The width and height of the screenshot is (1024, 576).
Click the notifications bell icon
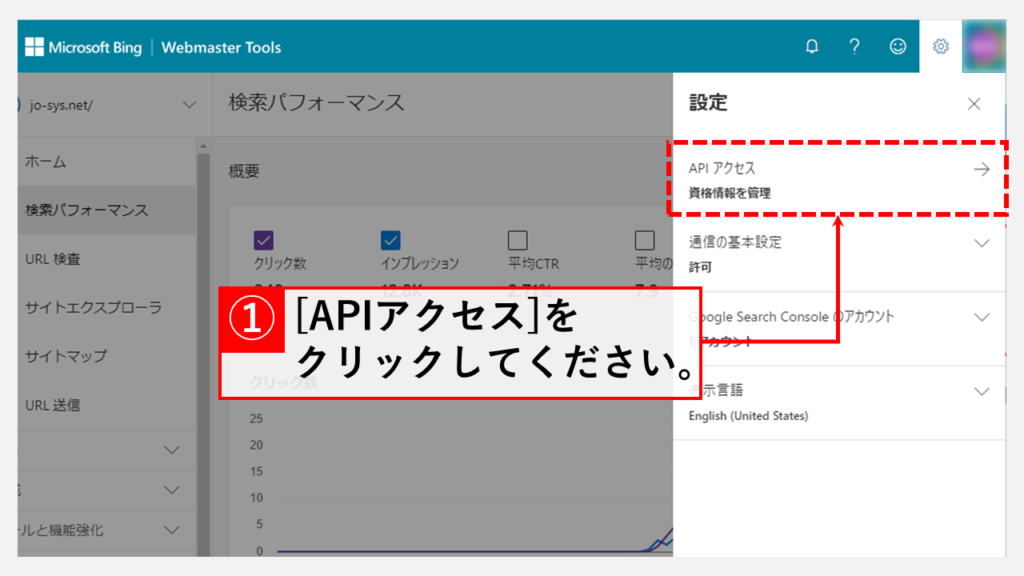(812, 47)
